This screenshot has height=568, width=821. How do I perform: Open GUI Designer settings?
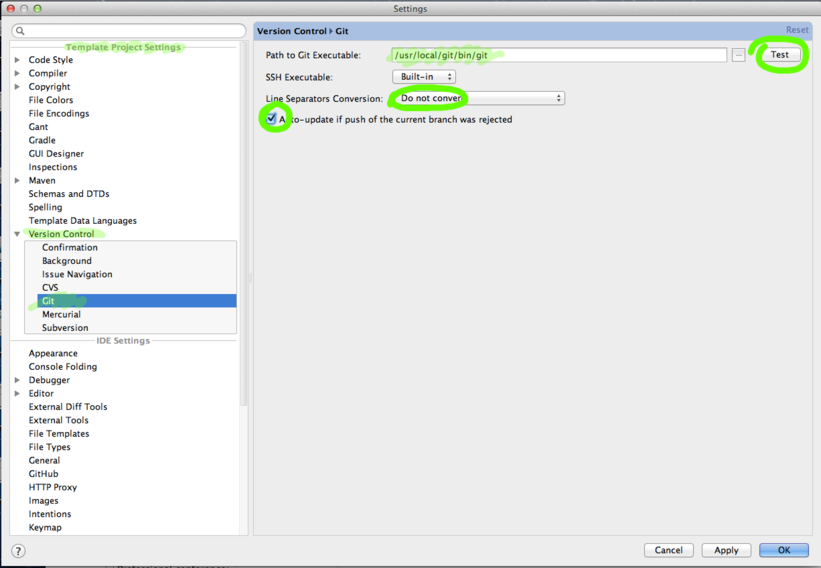pyautogui.click(x=56, y=153)
